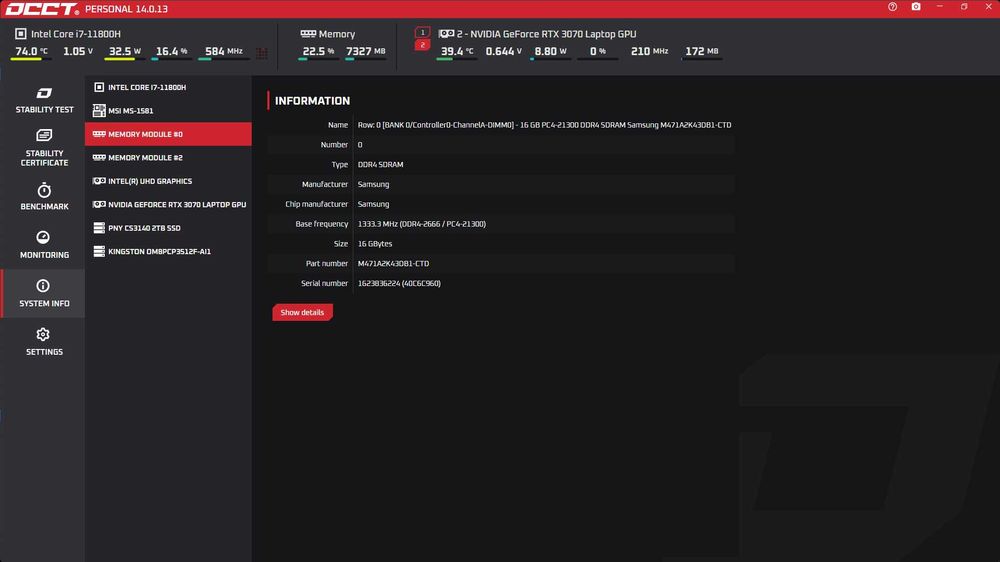Take a screenshot with camera icon
Viewport: 1000px width, 562px height.
916,7
